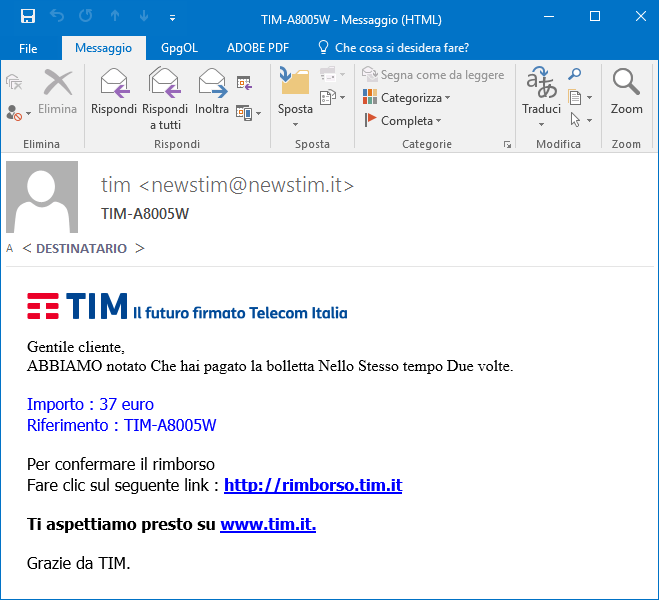This screenshot has width=659, height=600.
Task: Open the move Actions dropdown icon
Action: [332, 97]
